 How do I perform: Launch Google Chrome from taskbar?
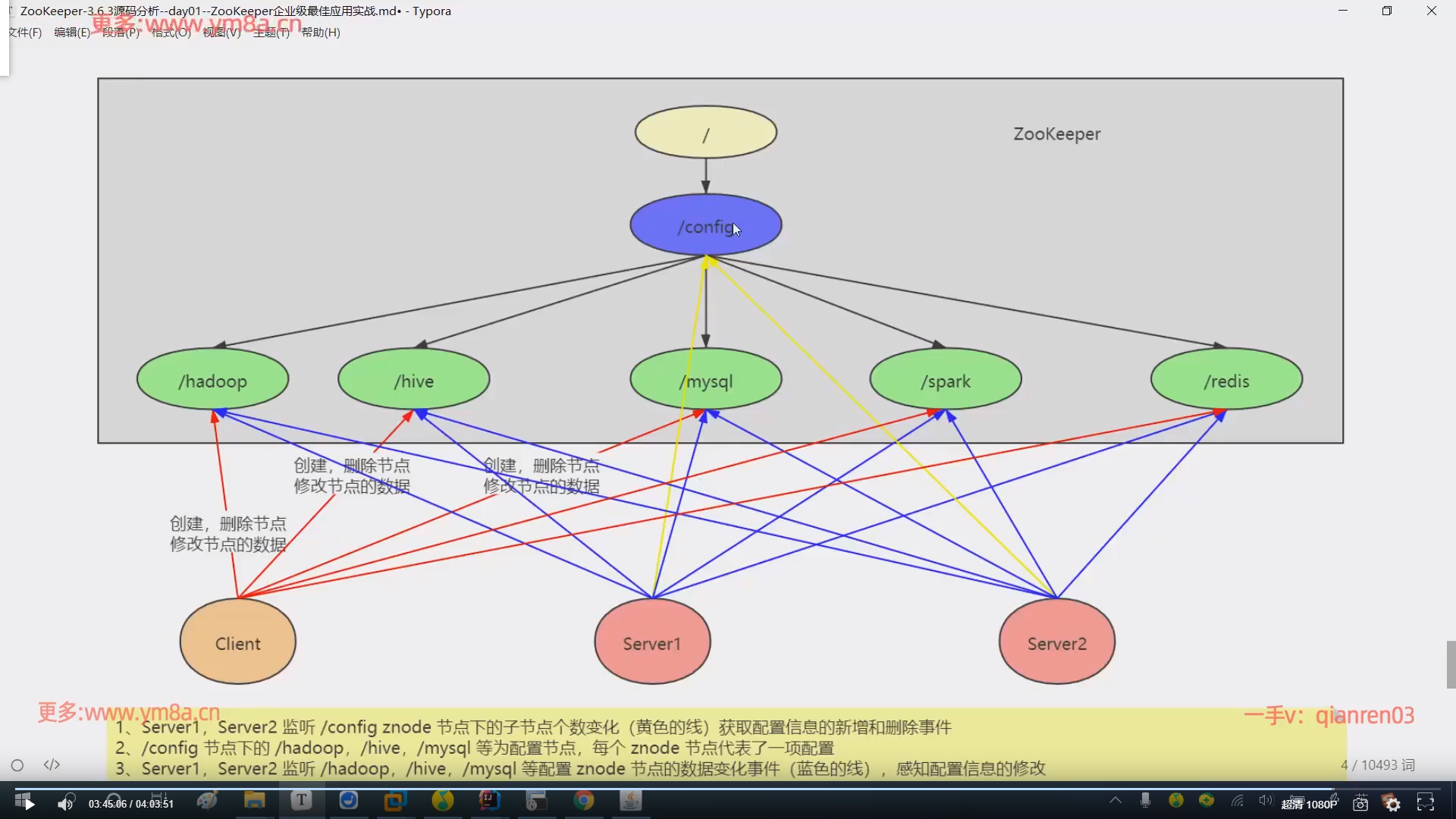coord(583,800)
